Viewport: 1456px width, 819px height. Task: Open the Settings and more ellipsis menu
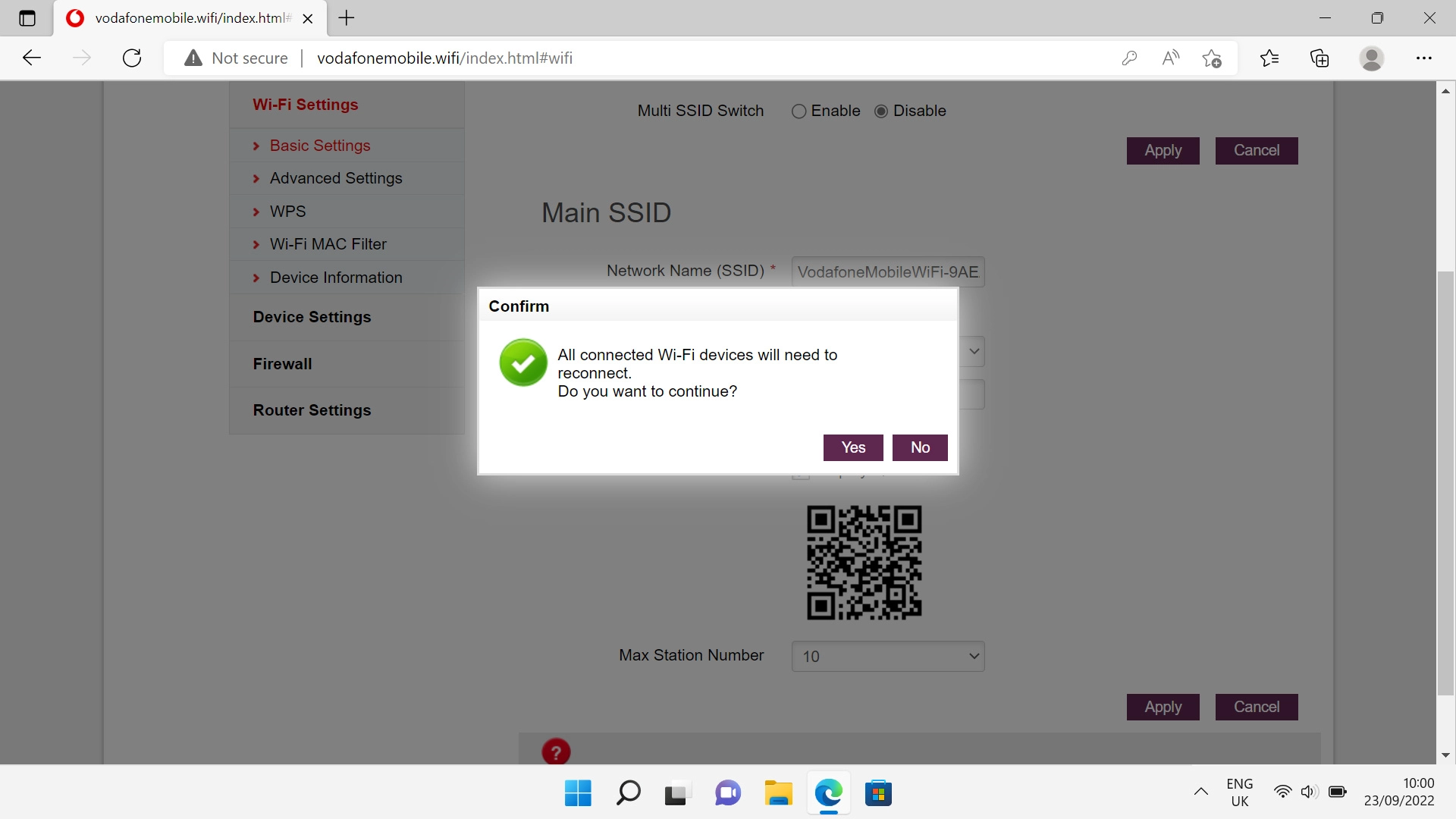[x=1423, y=58]
